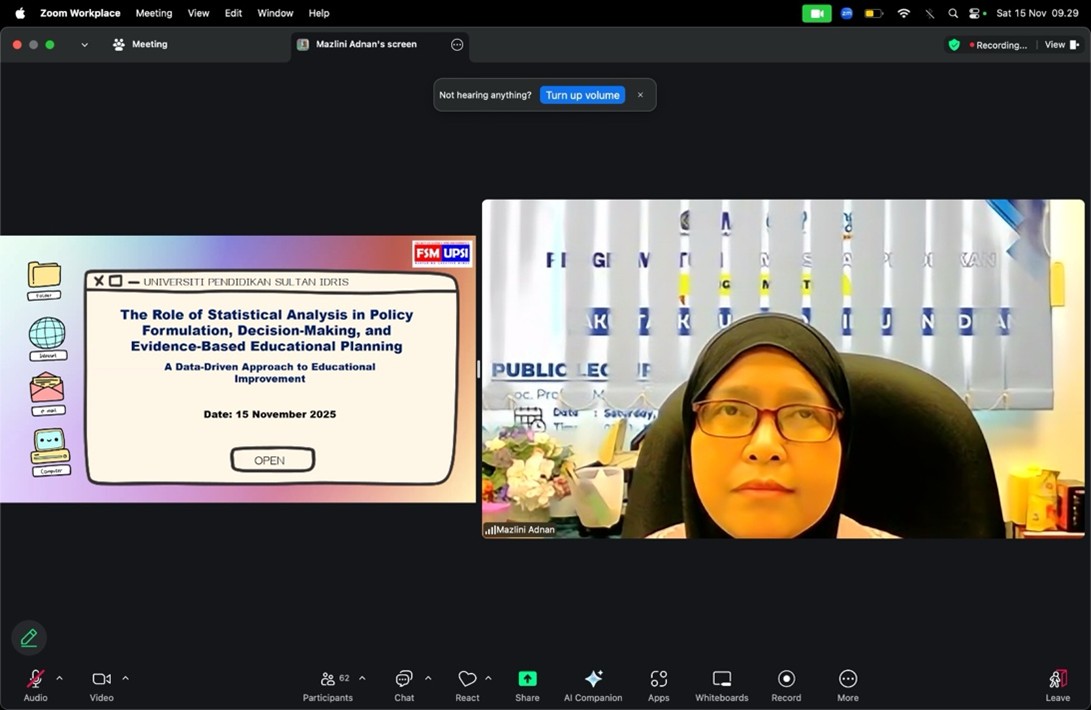Dismiss the Not hearing anything notice
Image resolution: width=1091 pixels, height=710 pixels.
point(640,95)
